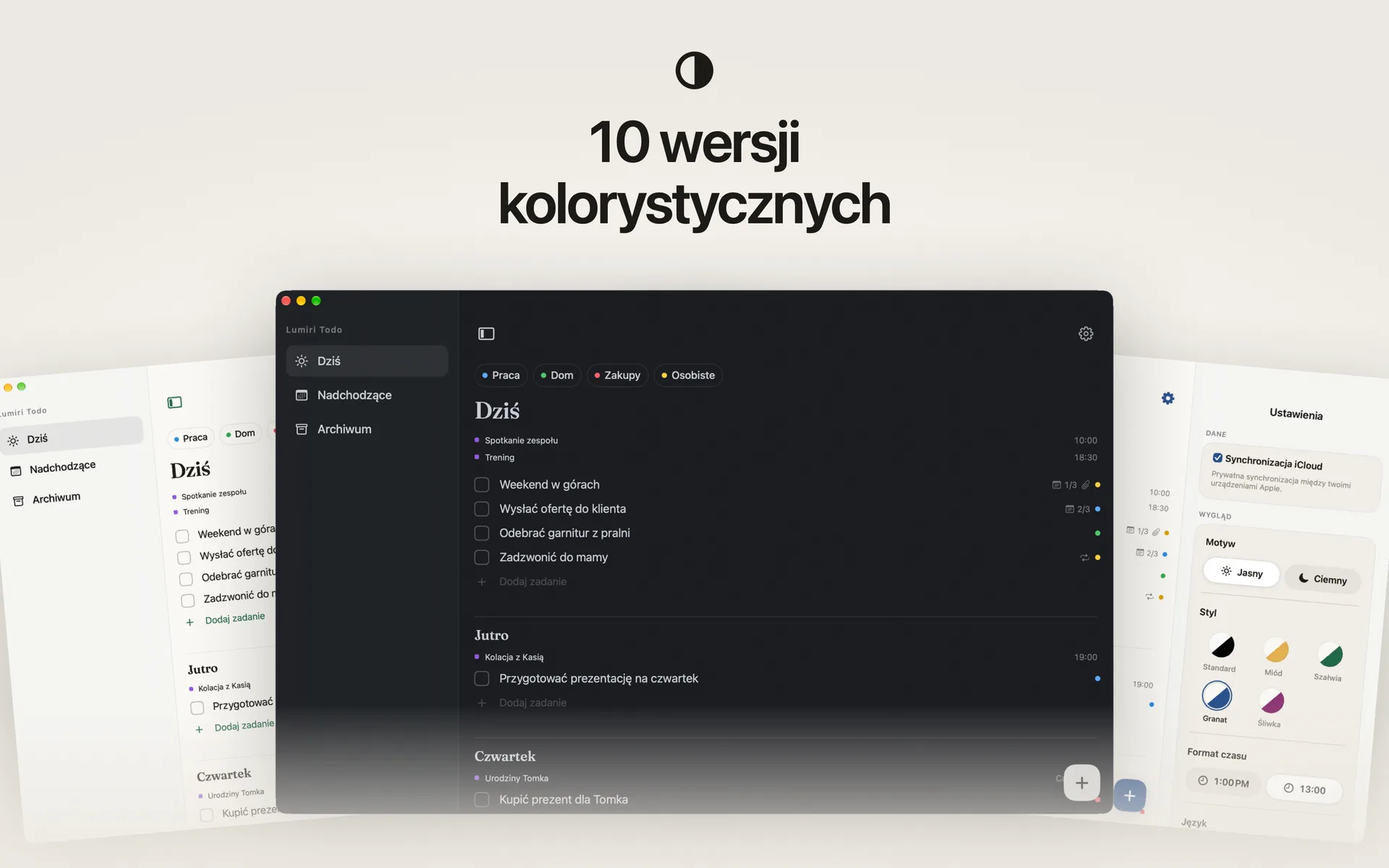Choose Śliwka style swatch

(x=1271, y=701)
